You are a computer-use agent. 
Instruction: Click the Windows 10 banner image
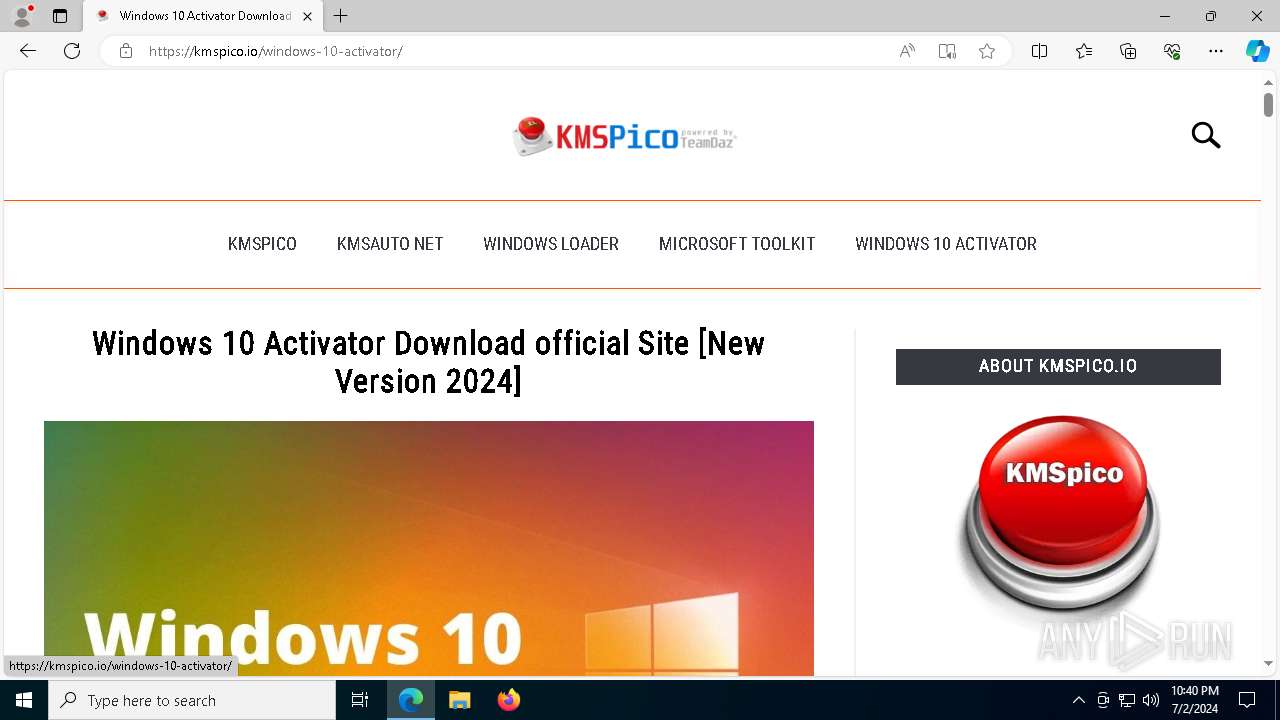[x=429, y=548]
